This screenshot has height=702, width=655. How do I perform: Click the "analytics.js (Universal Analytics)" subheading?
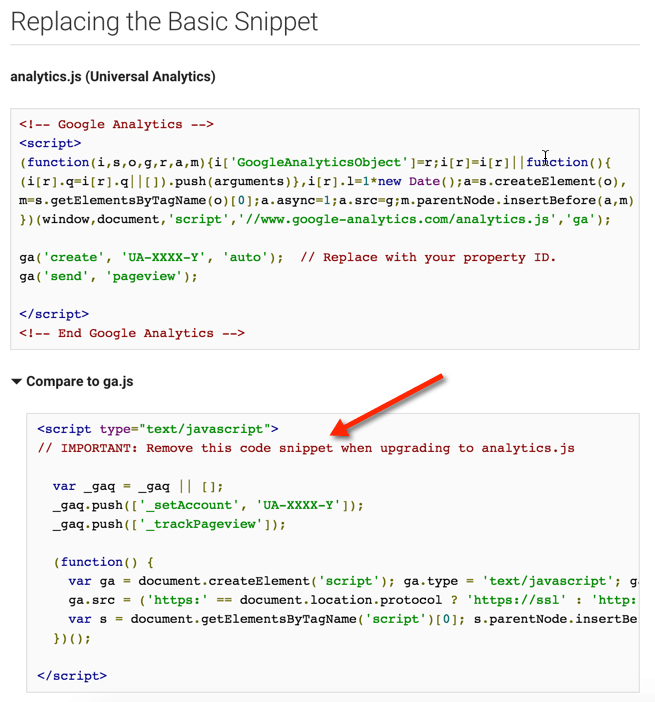[x=113, y=76]
